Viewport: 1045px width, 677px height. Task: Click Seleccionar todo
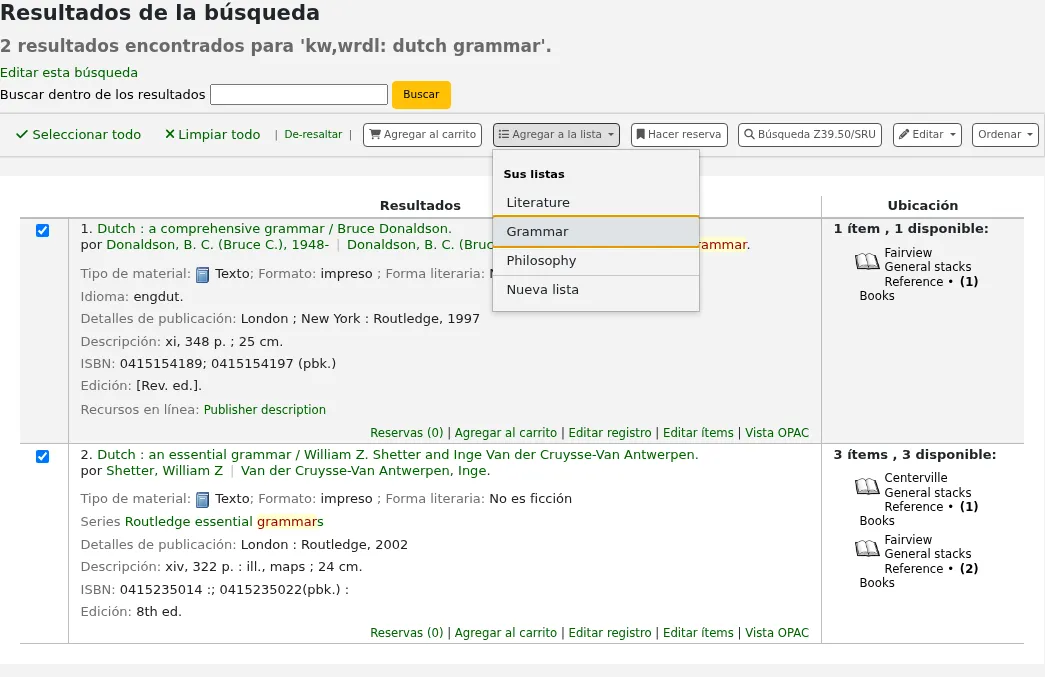point(79,135)
